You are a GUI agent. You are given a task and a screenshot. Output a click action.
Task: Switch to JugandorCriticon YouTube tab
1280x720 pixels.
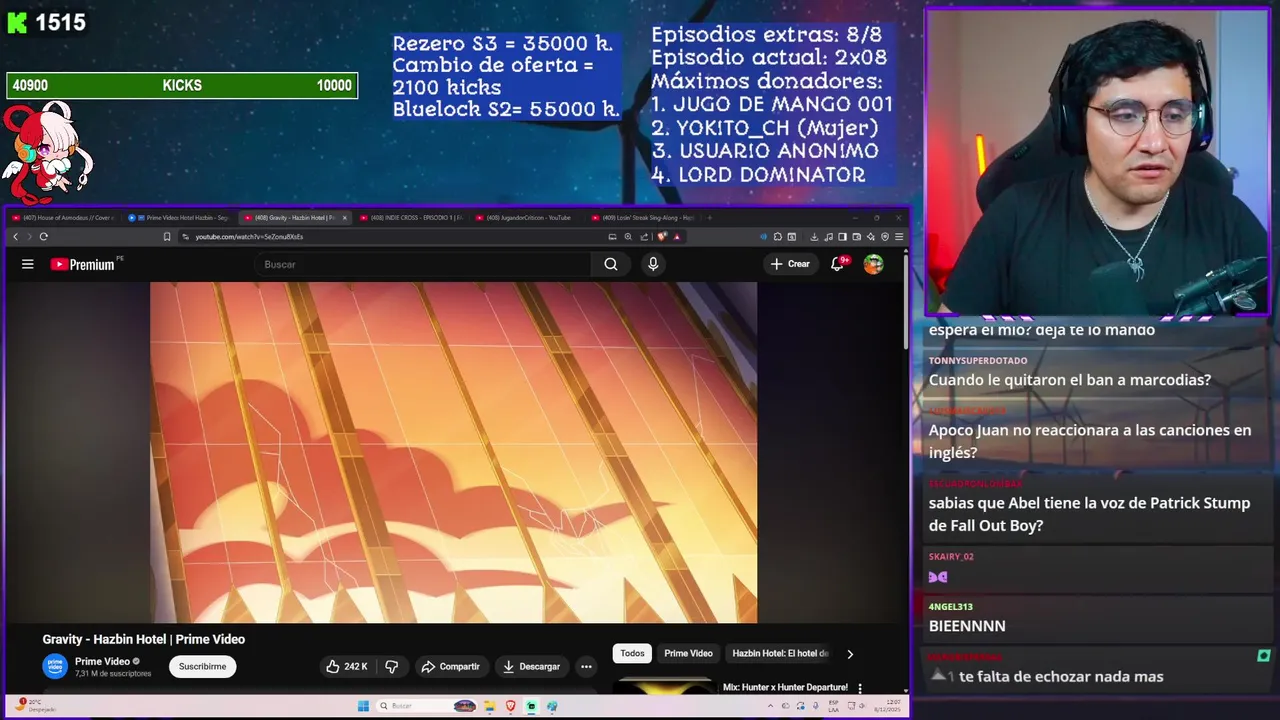[528, 218]
